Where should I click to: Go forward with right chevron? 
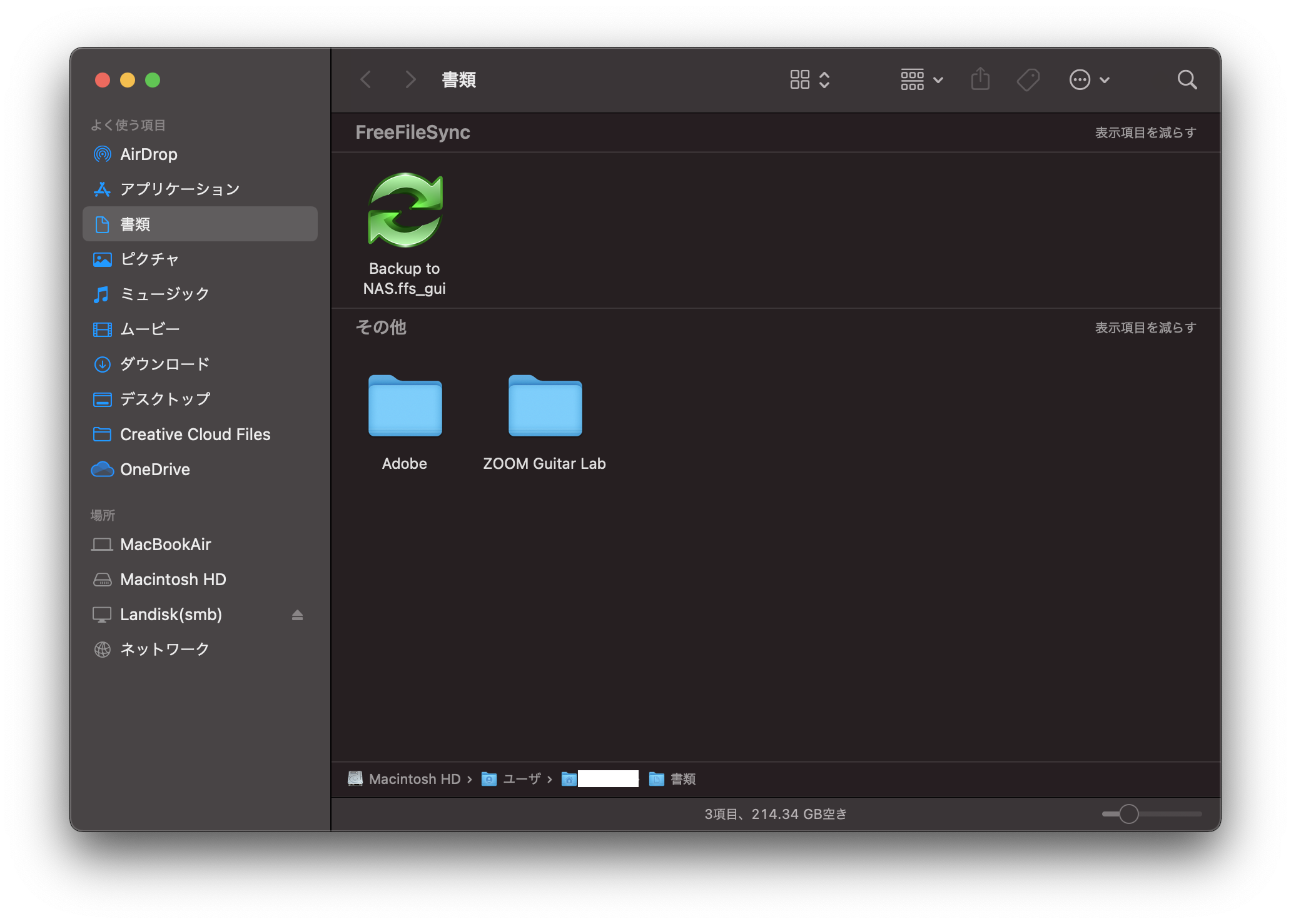(410, 79)
